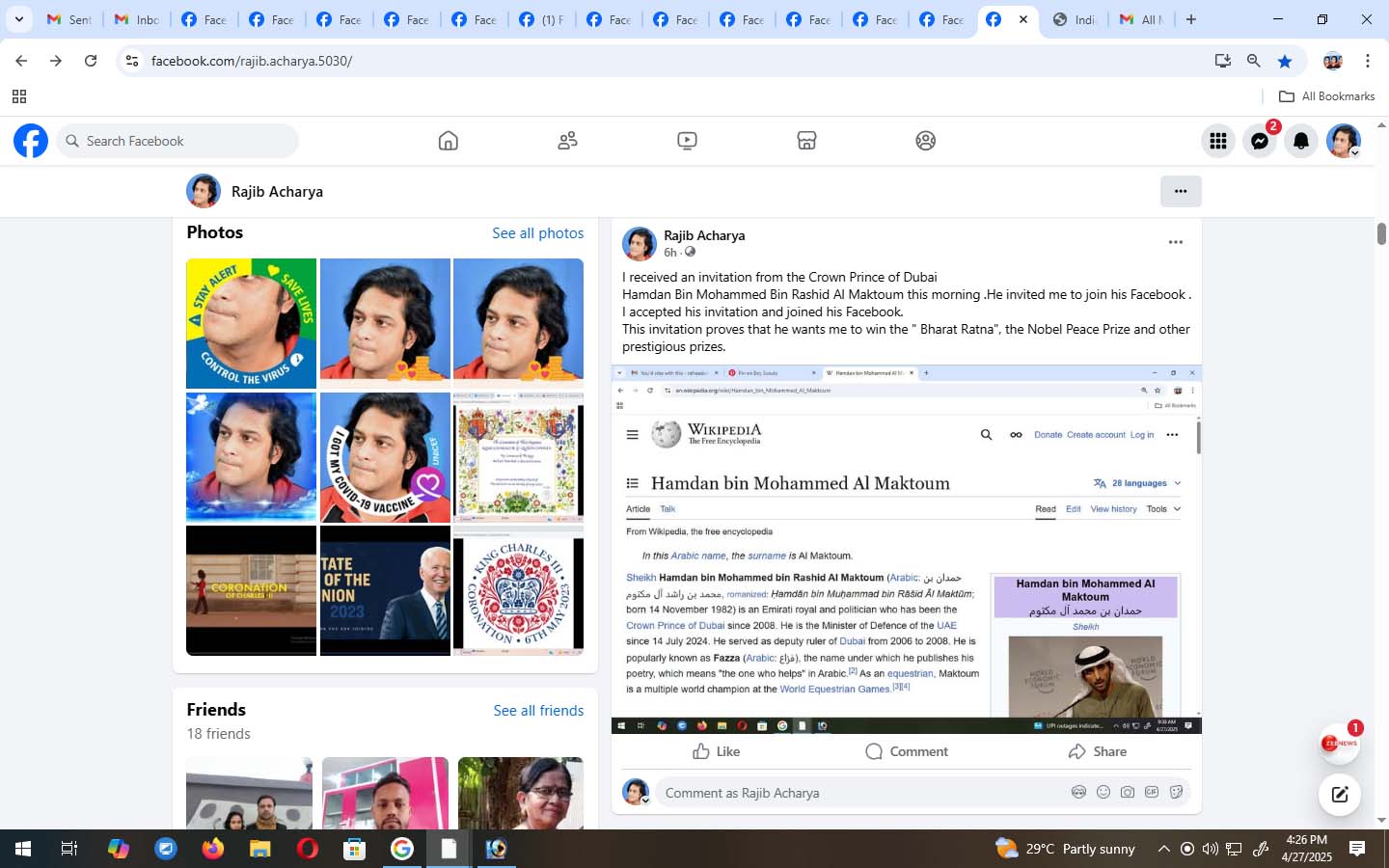Like the Rajib Acharya post
The image size is (1389, 868).
click(x=716, y=751)
